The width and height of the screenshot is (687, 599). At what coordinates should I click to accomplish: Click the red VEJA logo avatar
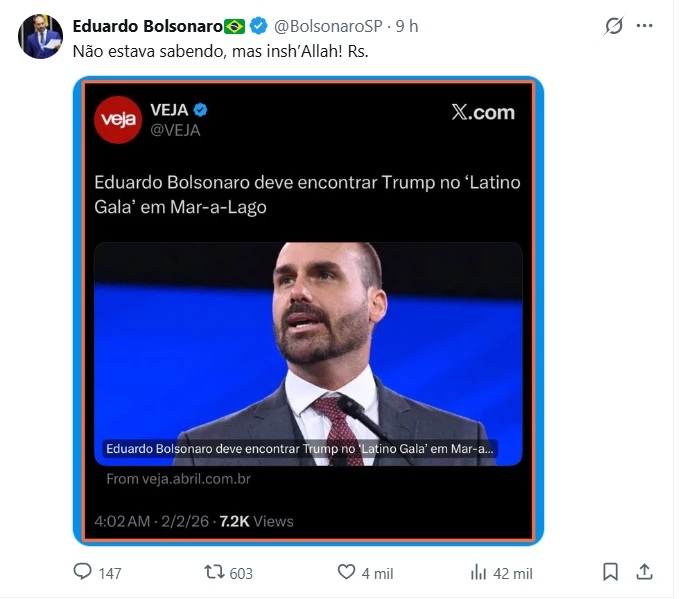117,120
